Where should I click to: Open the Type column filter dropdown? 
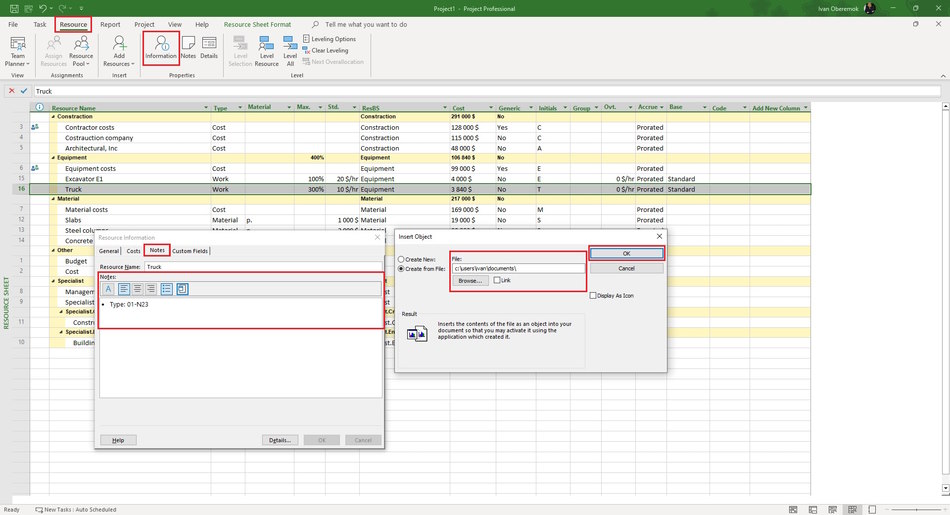(240, 108)
